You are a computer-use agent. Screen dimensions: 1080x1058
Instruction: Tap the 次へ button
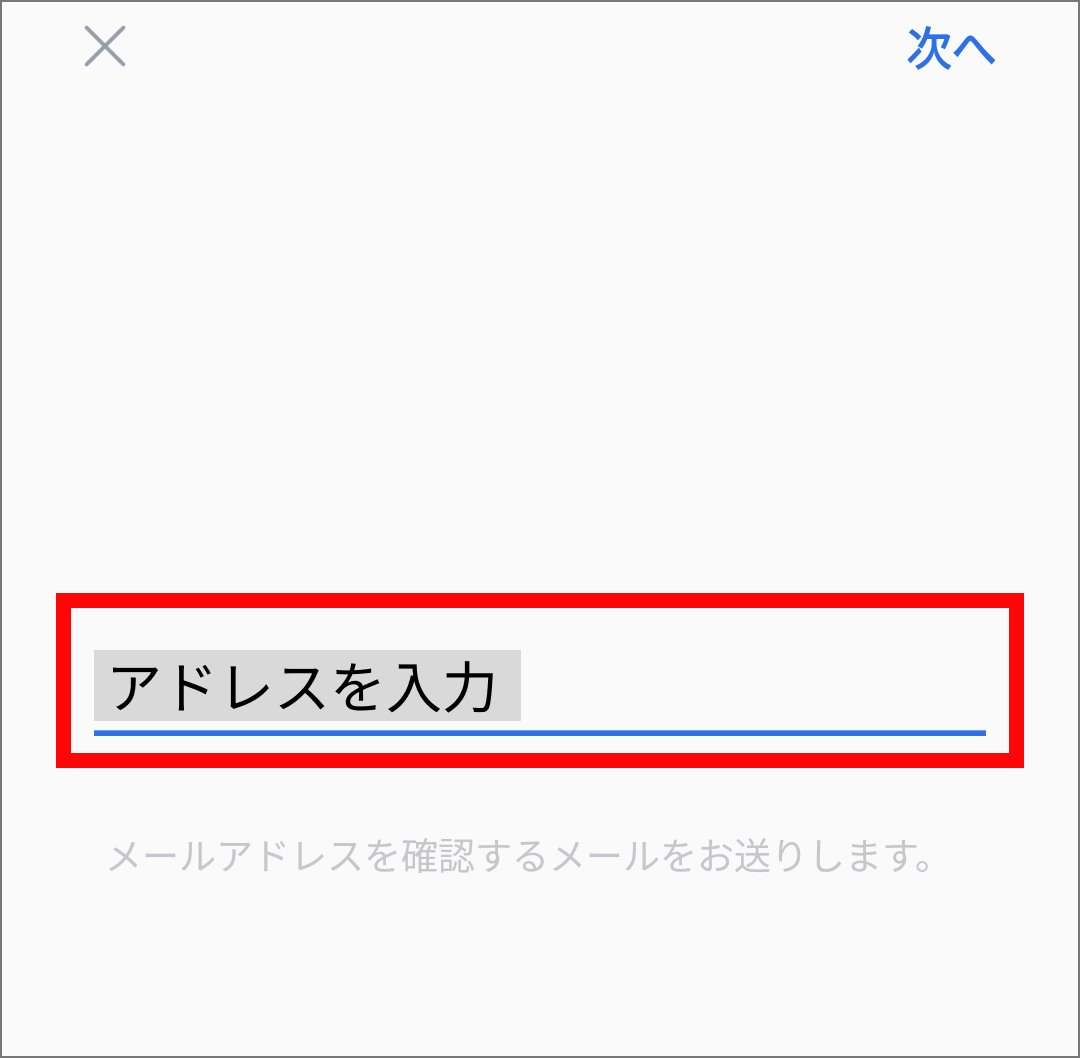pyautogui.click(x=951, y=48)
